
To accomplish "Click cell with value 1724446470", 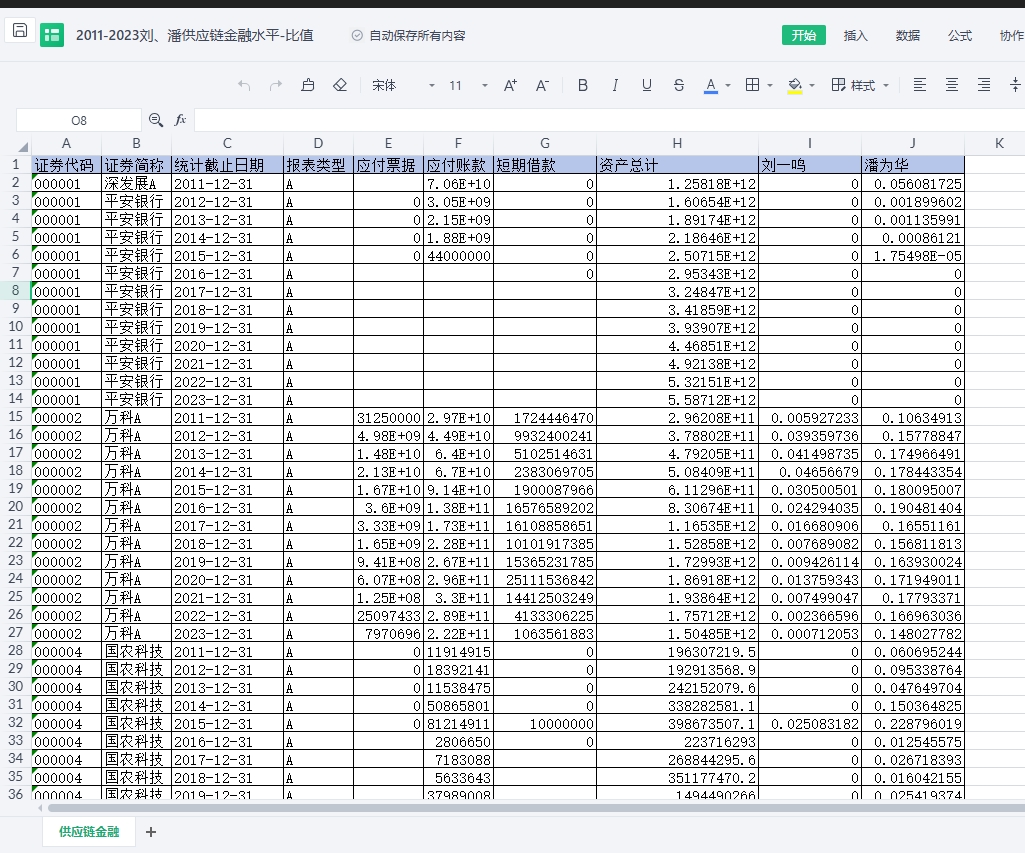I will click(x=545, y=418).
